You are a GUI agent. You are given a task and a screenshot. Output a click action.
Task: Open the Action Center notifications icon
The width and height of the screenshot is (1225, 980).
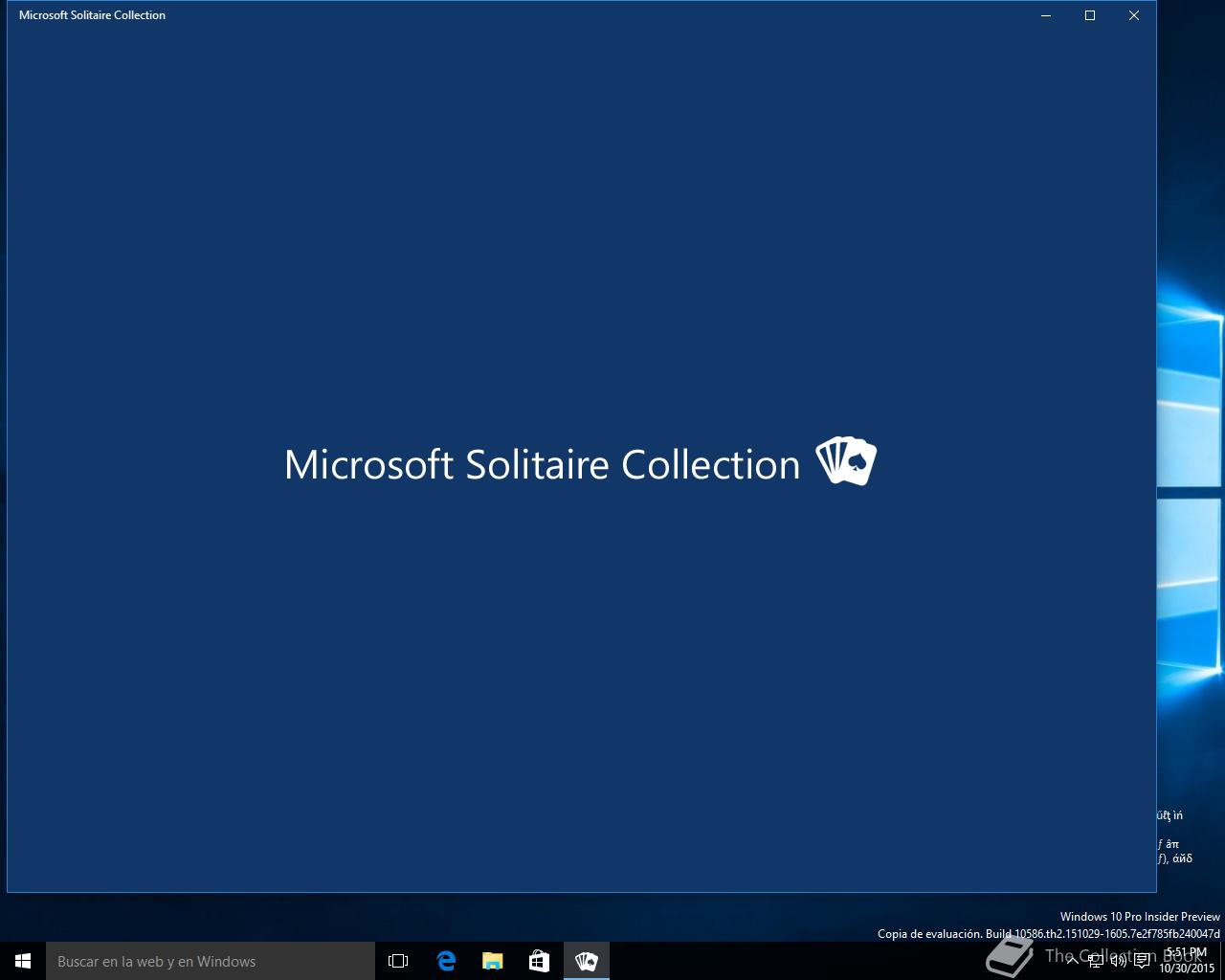pos(1142,961)
